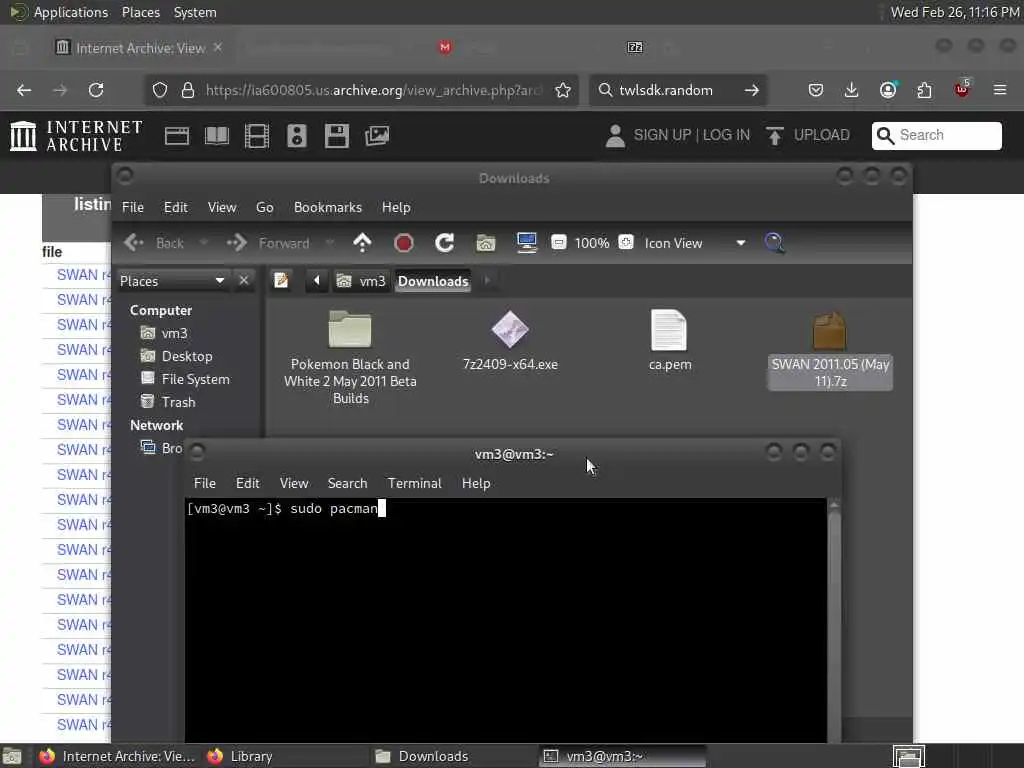Open Terminal menu in terminal window

click(x=415, y=483)
